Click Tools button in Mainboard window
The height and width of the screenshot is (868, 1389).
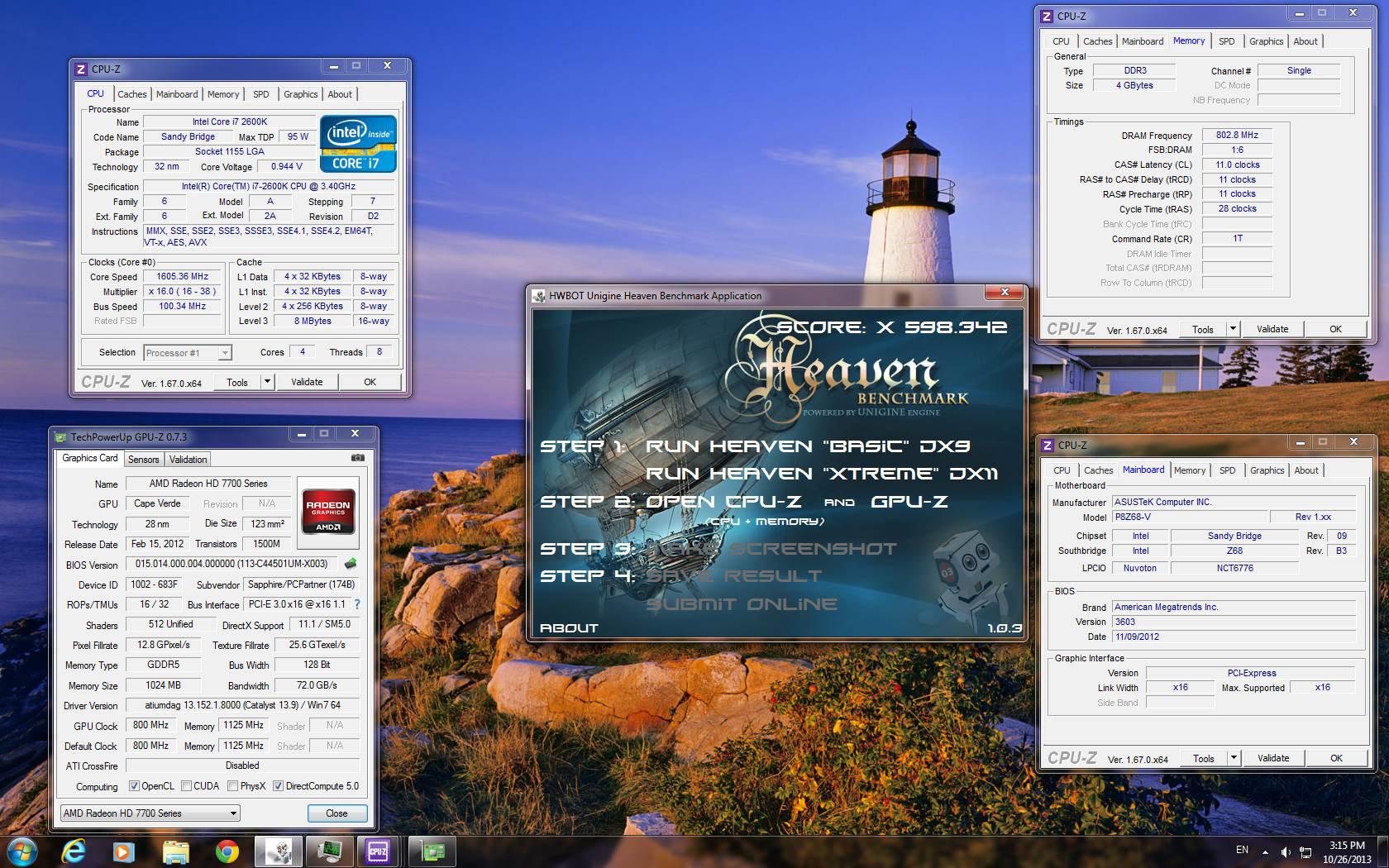point(1204,758)
